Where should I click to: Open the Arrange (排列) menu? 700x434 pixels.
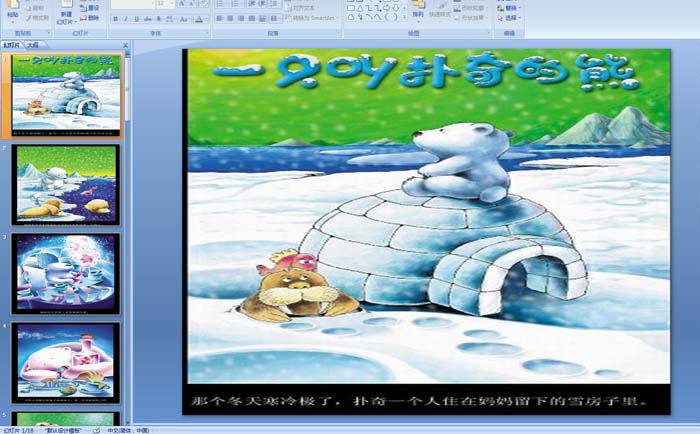[x=418, y=12]
